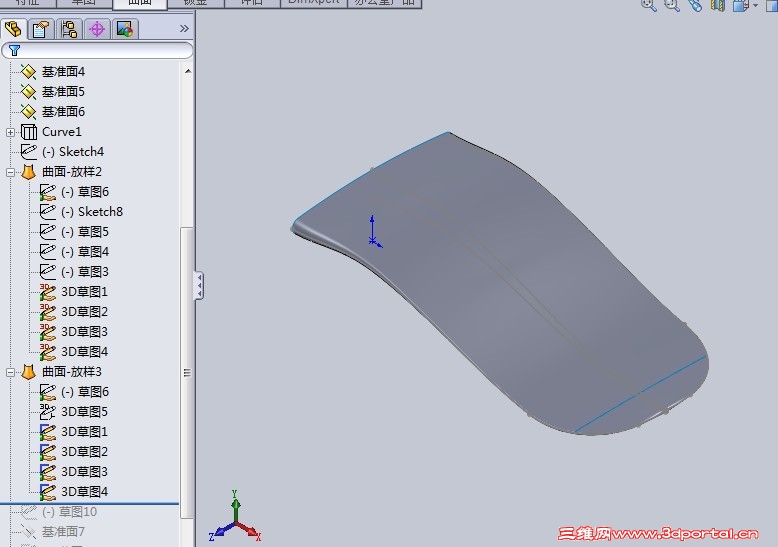Select the 曲面-放样2 loft surface feature

[x=71, y=172]
